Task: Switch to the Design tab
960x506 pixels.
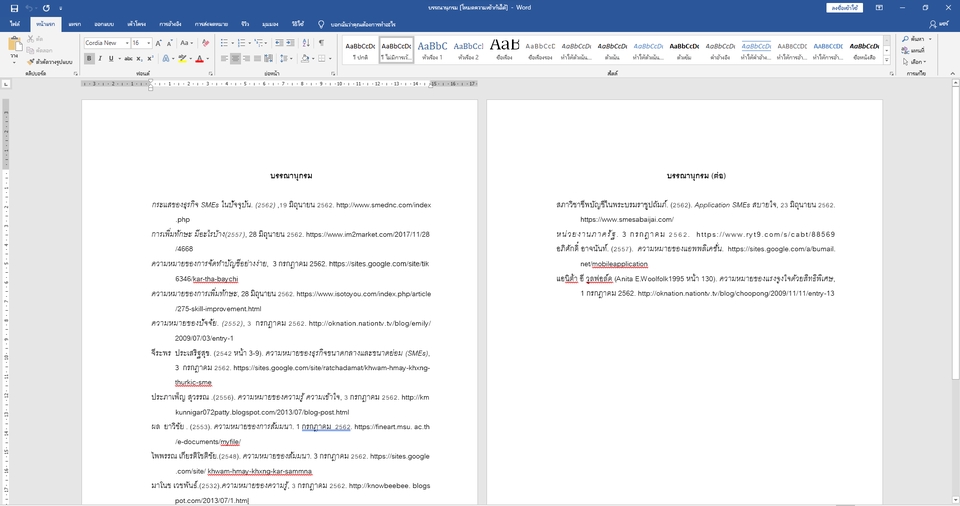Action: coord(104,25)
